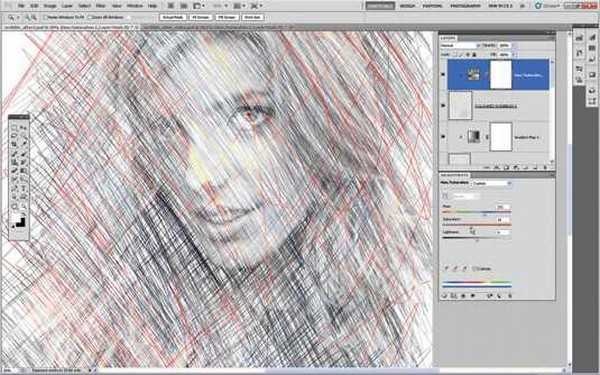This screenshot has height=375, width=600.
Task: Toggle adjustment layer visibility in Adjustments panel
Action: (473, 296)
